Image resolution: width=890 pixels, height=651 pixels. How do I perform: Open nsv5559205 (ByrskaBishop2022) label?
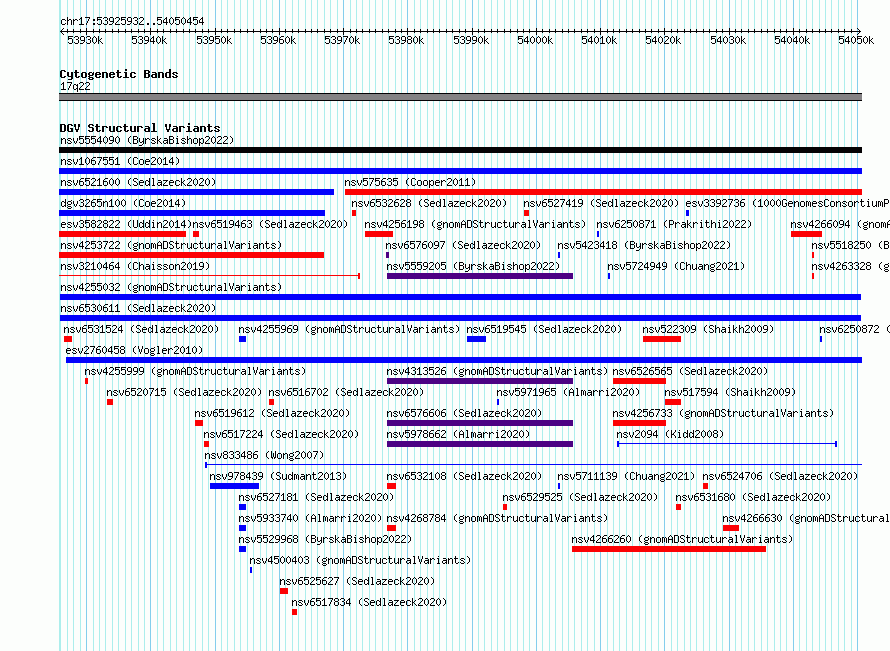pos(473,266)
